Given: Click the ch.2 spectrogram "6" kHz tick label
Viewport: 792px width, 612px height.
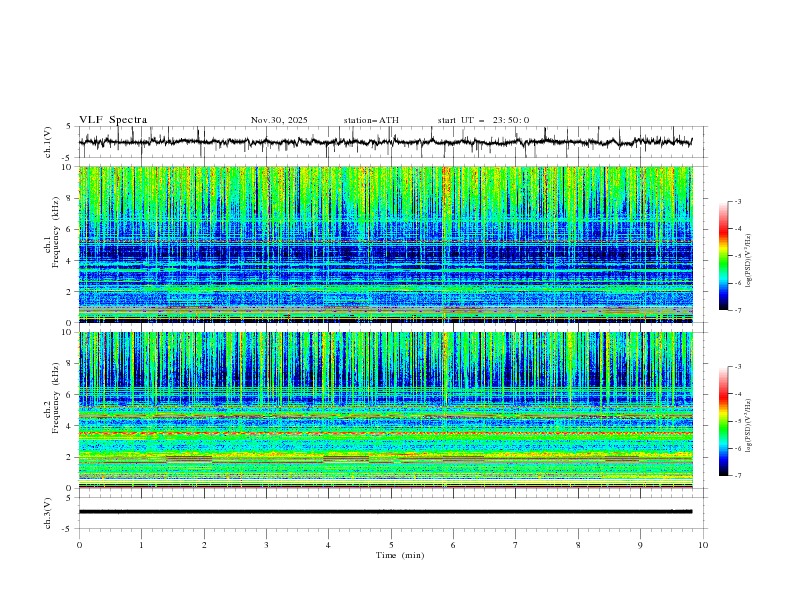Looking at the screenshot, I should [71, 395].
